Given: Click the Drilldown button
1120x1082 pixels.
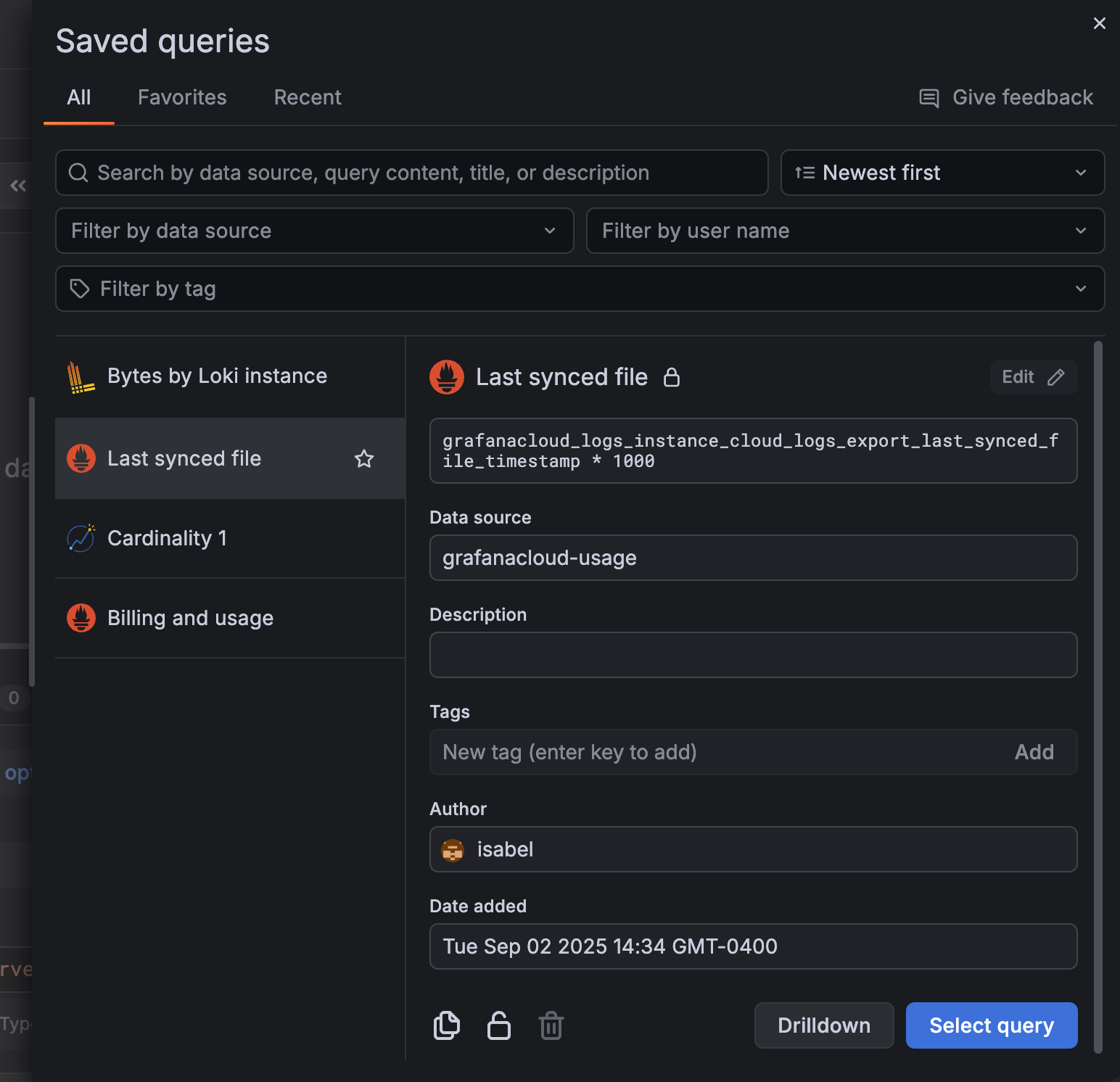Looking at the screenshot, I should point(823,1025).
